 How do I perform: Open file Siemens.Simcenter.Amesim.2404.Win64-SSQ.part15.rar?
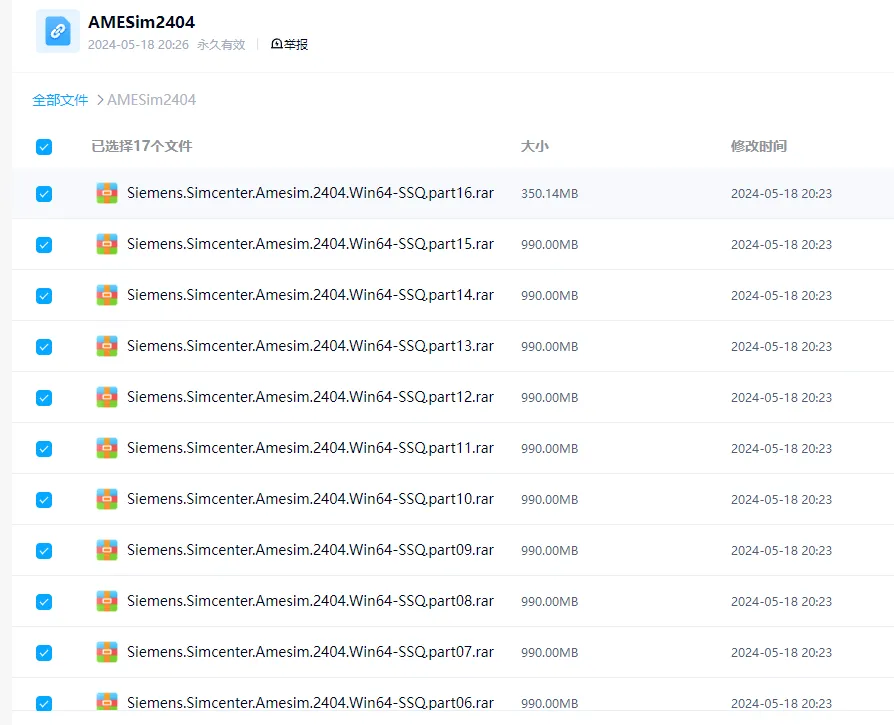click(310, 244)
